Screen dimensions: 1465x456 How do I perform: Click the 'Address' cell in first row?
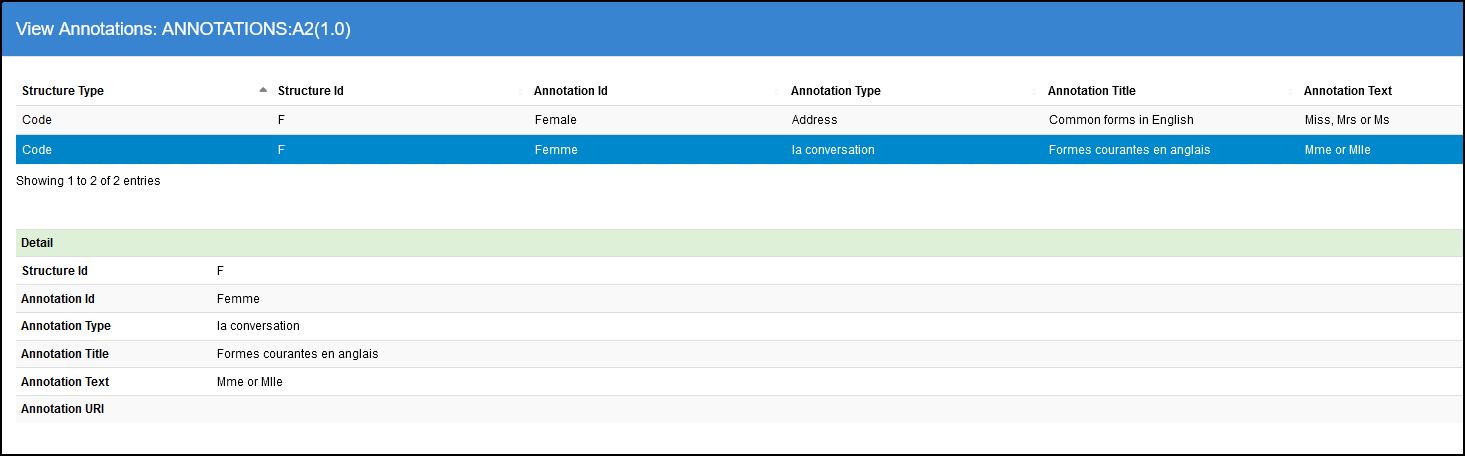click(x=814, y=120)
